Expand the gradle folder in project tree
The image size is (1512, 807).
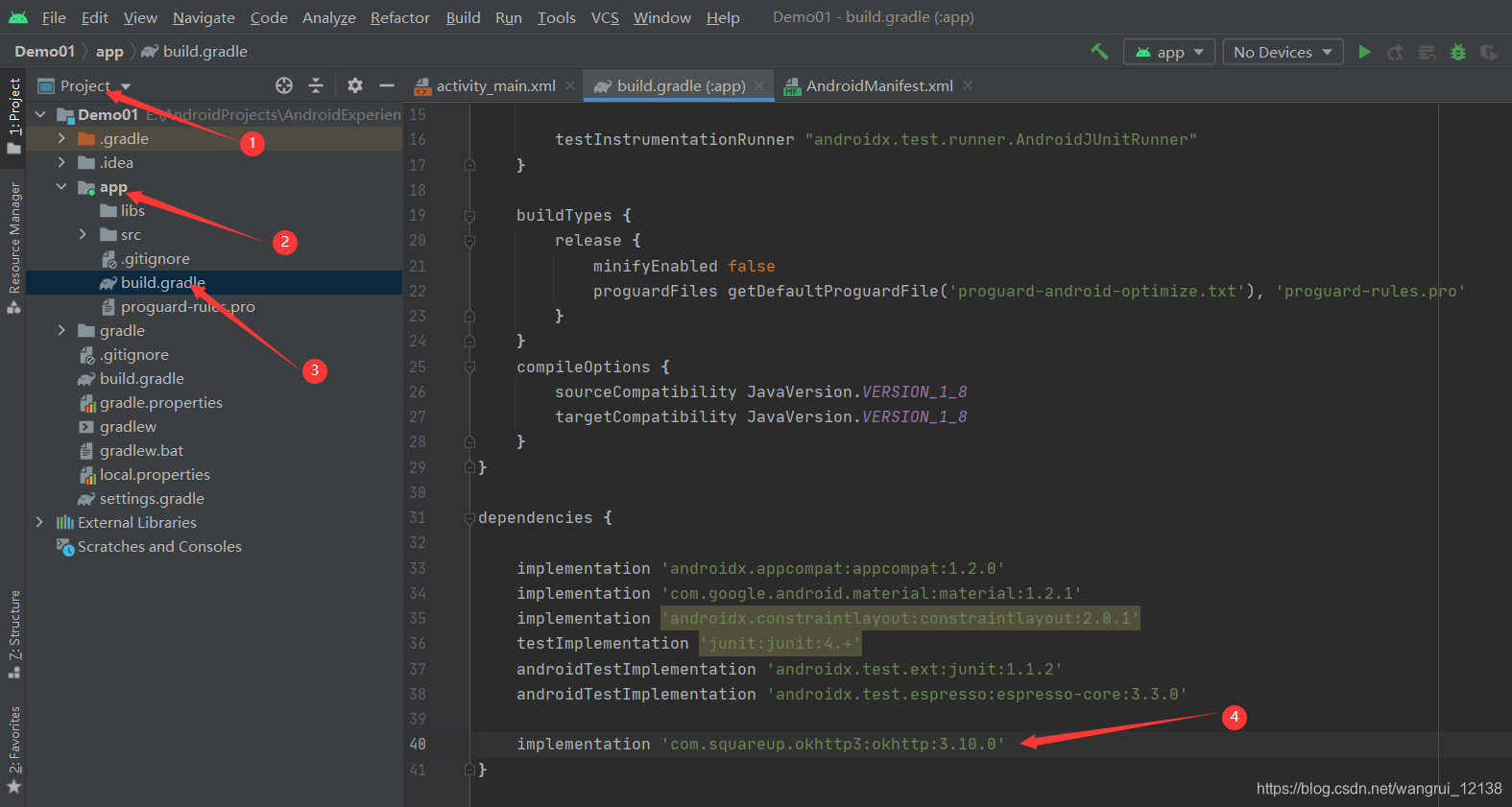(x=61, y=330)
